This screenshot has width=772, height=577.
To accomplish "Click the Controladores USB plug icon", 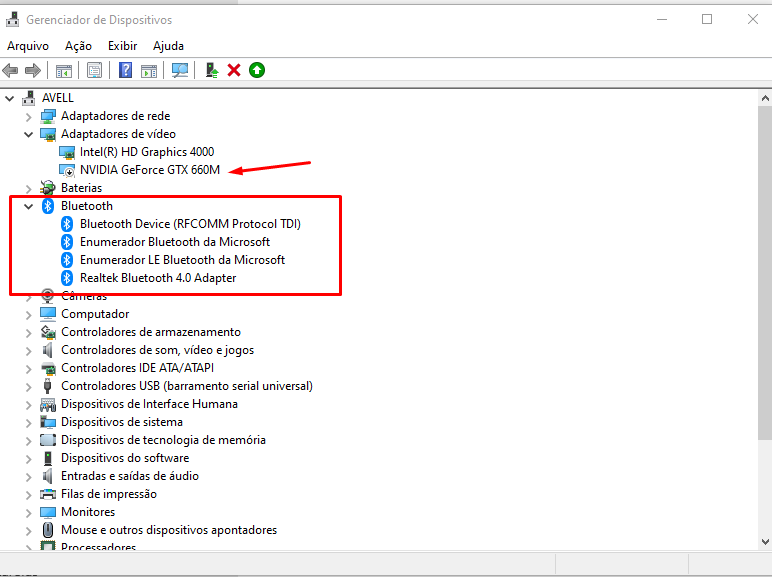I will (48, 386).
